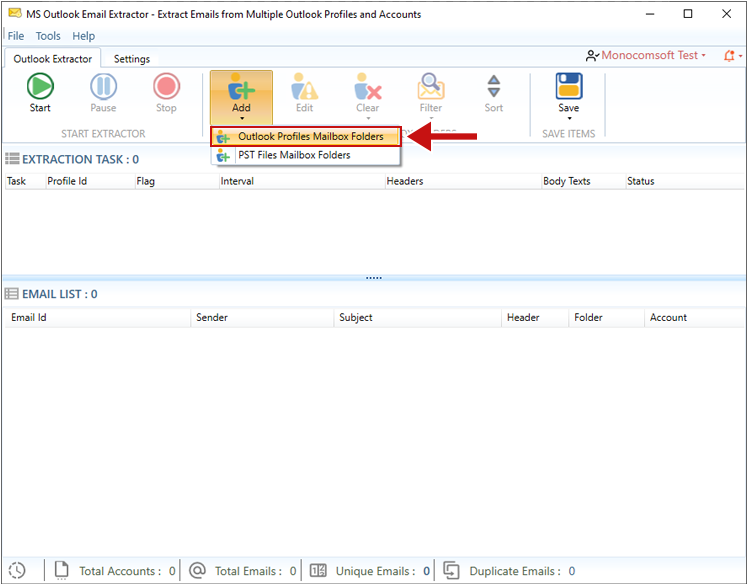The width and height of the screenshot is (749, 585).
Task: Open the File menu
Action: (16, 36)
